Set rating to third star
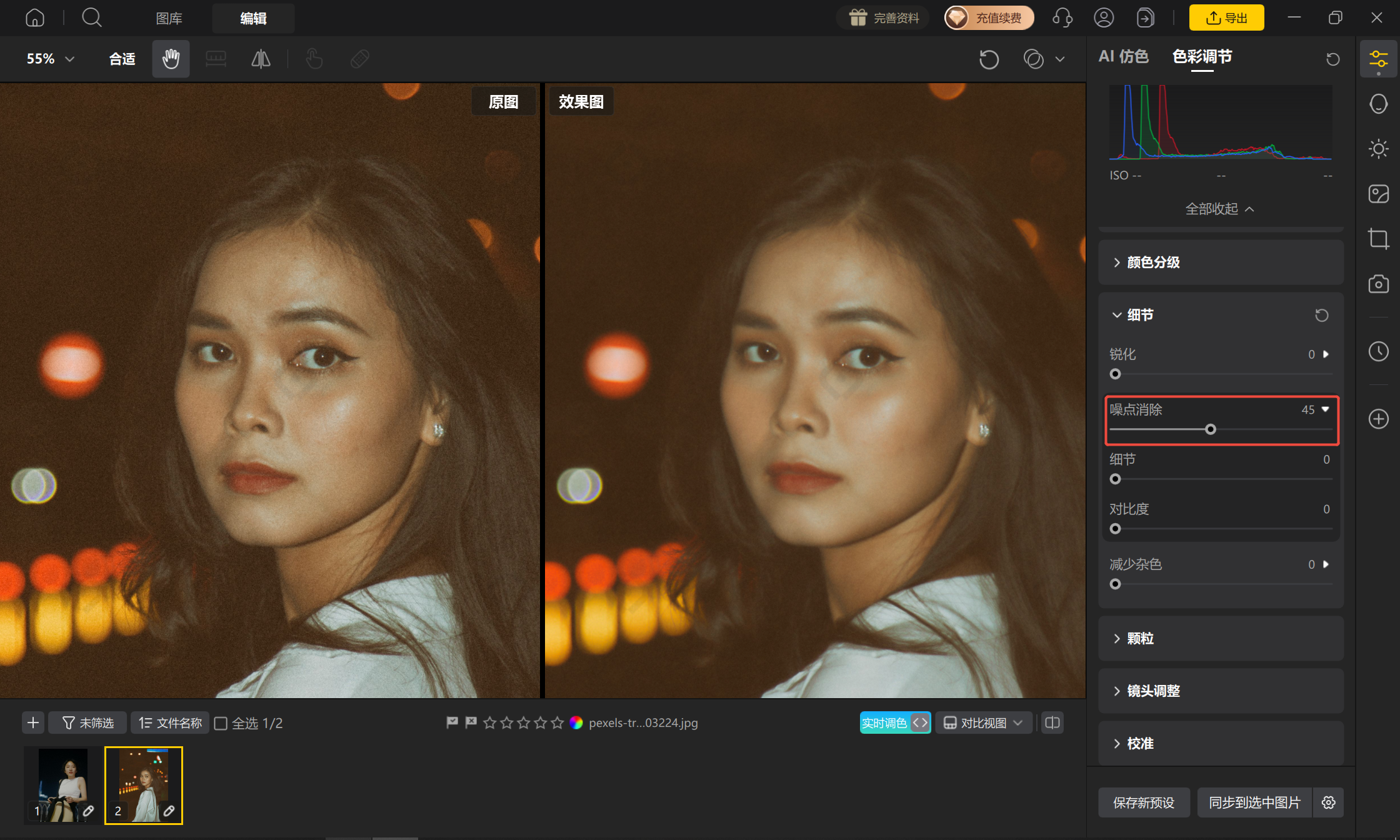Image resolution: width=1400 pixels, height=840 pixels. [x=523, y=723]
